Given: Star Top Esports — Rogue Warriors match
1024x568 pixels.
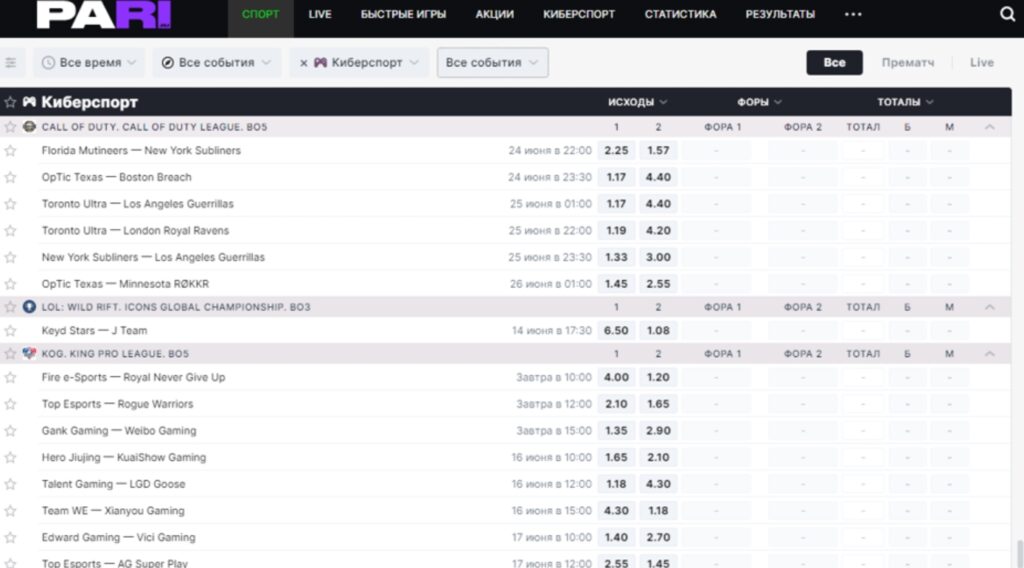Looking at the screenshot, I should tap(10, 405).
